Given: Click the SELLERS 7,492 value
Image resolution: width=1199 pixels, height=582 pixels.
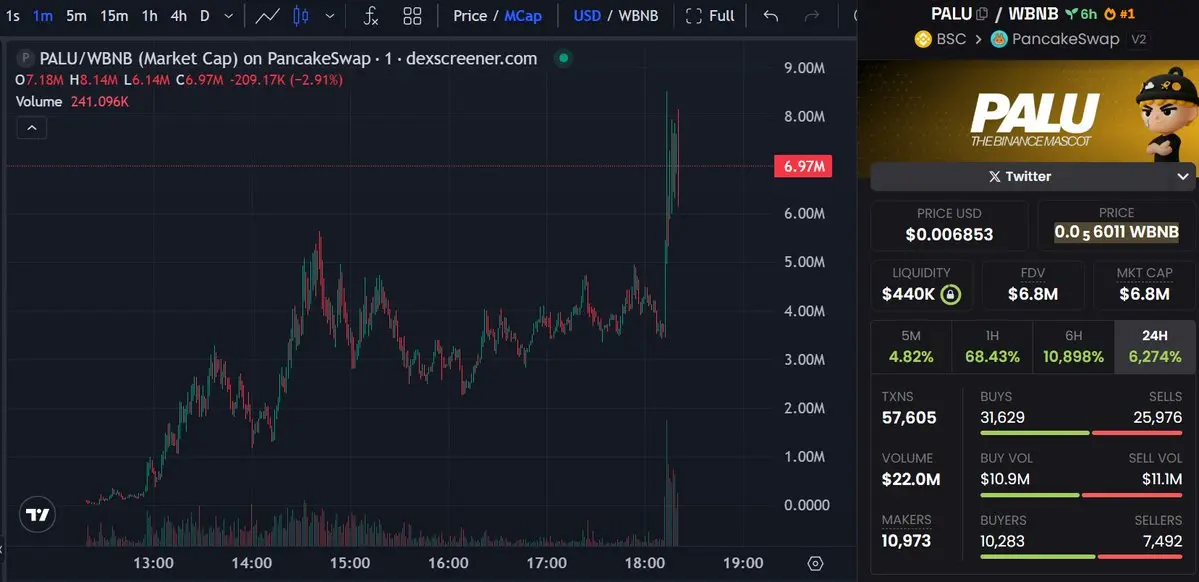Looking at the screenshot, I should [1163, 541].
